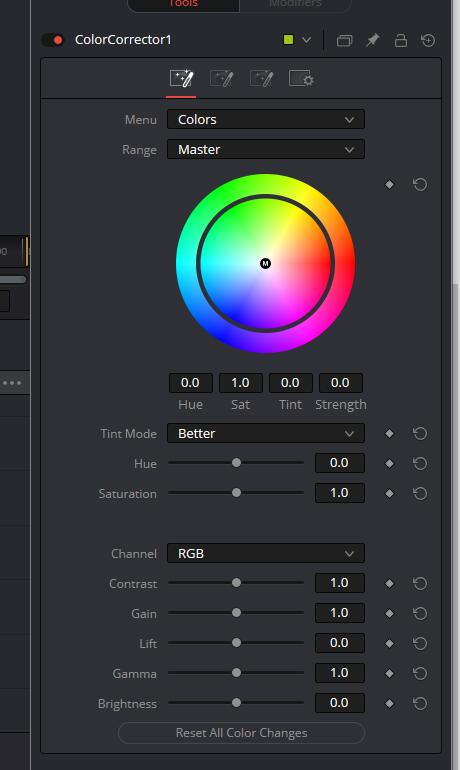Reset the Contrast slider
460x770 pixels.
(420, 583)
